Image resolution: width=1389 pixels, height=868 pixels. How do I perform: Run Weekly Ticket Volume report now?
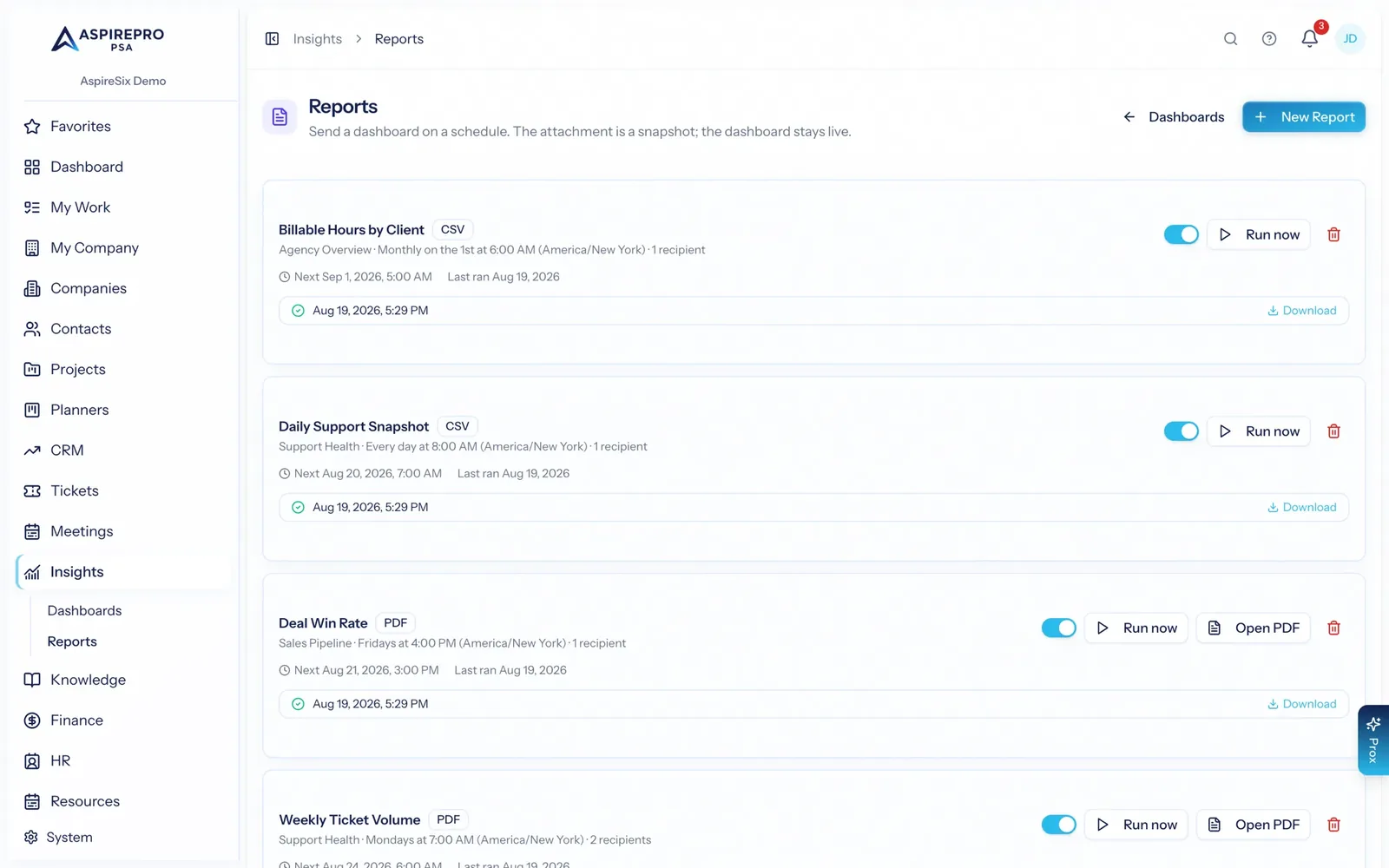[1136, 825]
